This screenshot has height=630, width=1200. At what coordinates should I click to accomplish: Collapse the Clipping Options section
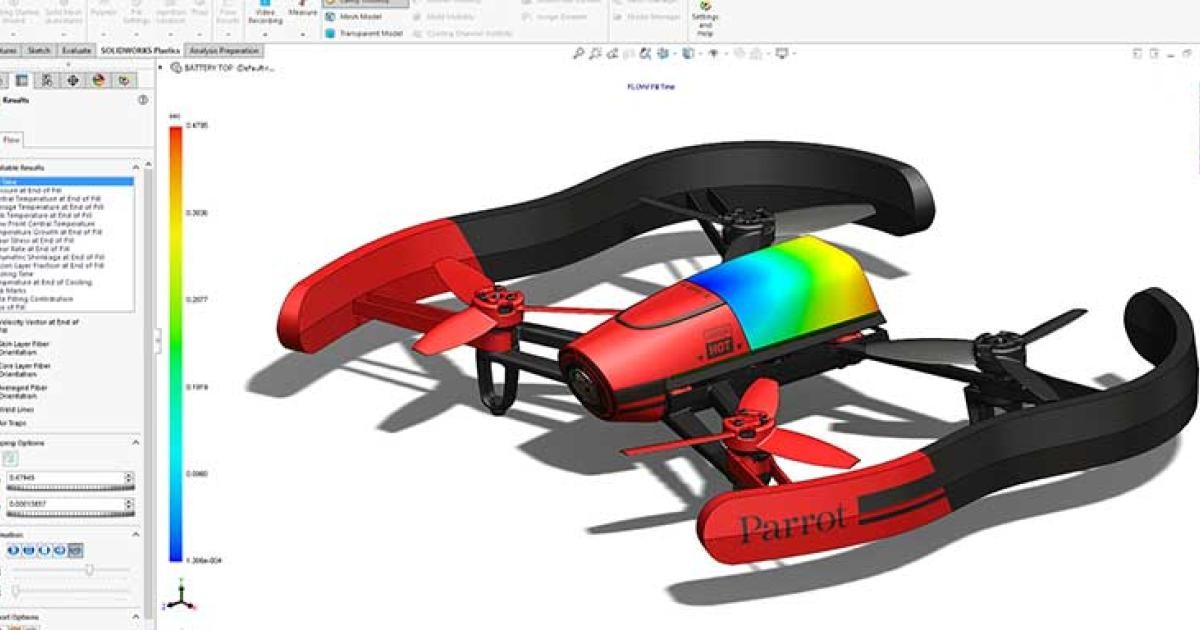(137, 442)
